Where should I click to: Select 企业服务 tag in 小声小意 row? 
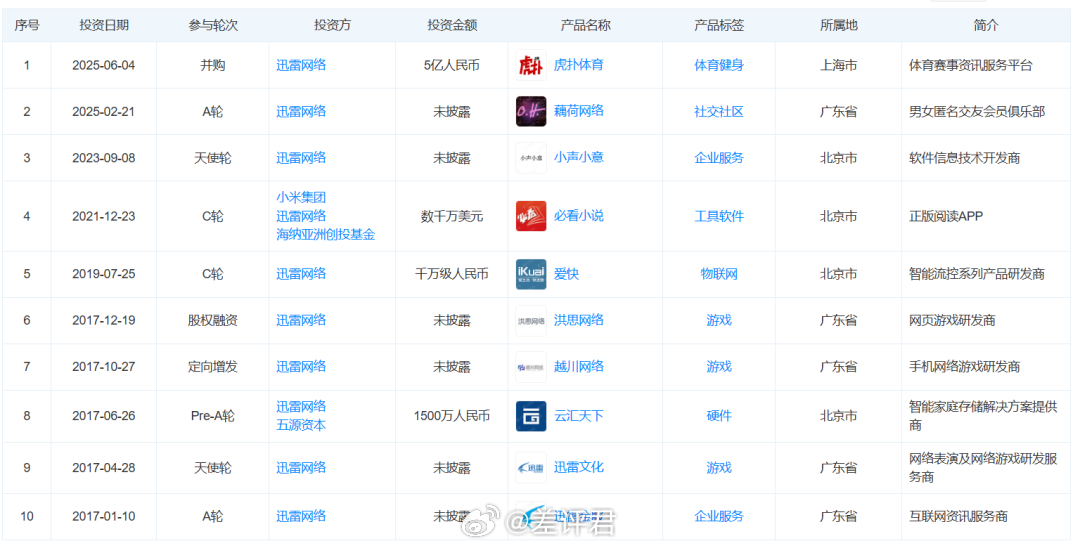tap(718, 158)
